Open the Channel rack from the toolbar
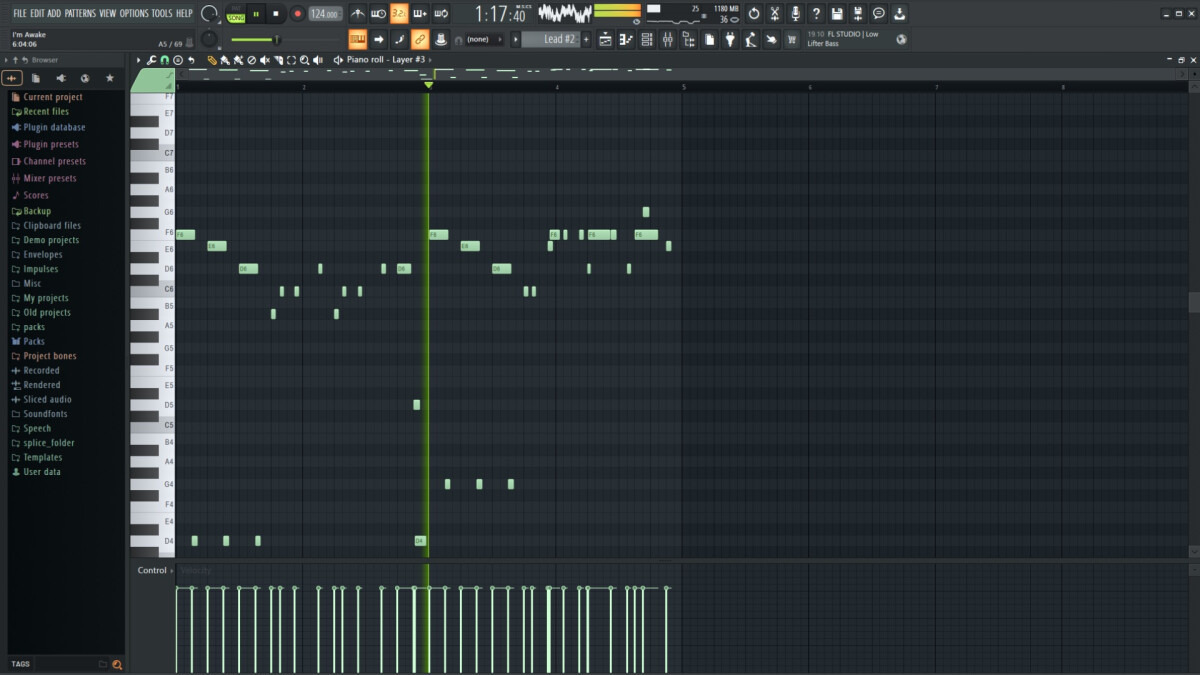Screen dimensions: 1200x675 pos(646,40)
